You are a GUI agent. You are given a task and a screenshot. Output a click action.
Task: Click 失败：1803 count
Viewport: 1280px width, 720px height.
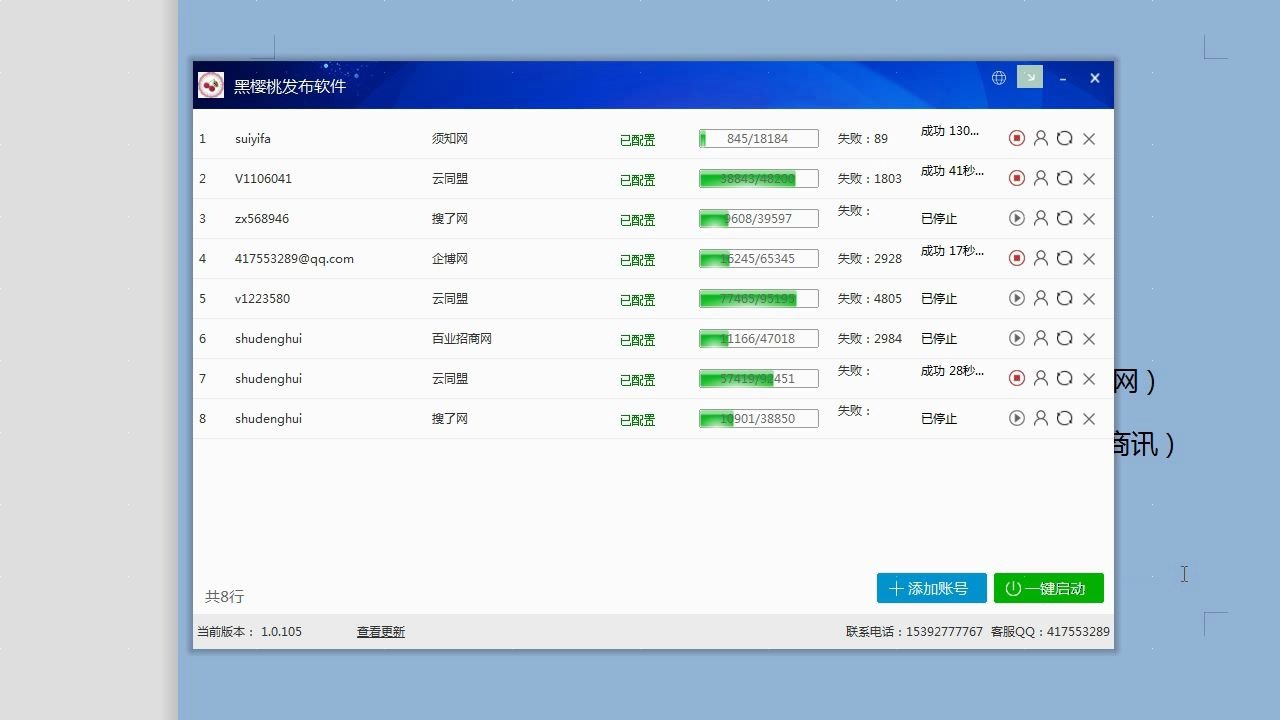(x=870, y=179)
